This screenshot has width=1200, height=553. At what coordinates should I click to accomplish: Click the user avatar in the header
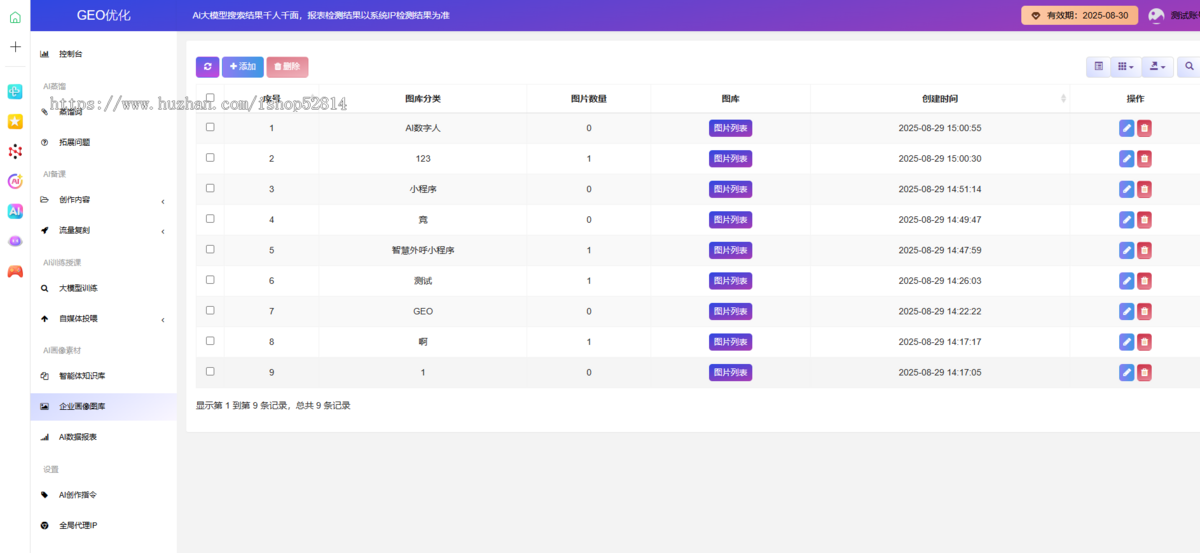[x=1156, y=16]
